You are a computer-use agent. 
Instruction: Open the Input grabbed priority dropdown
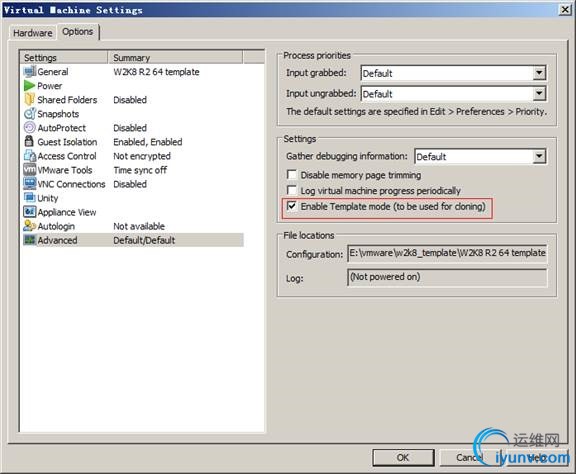click(539, 73)
